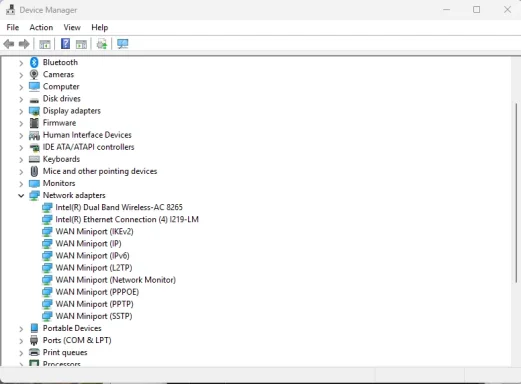
Task: Select Human Interface Devices label
Action: coord(87,135)
